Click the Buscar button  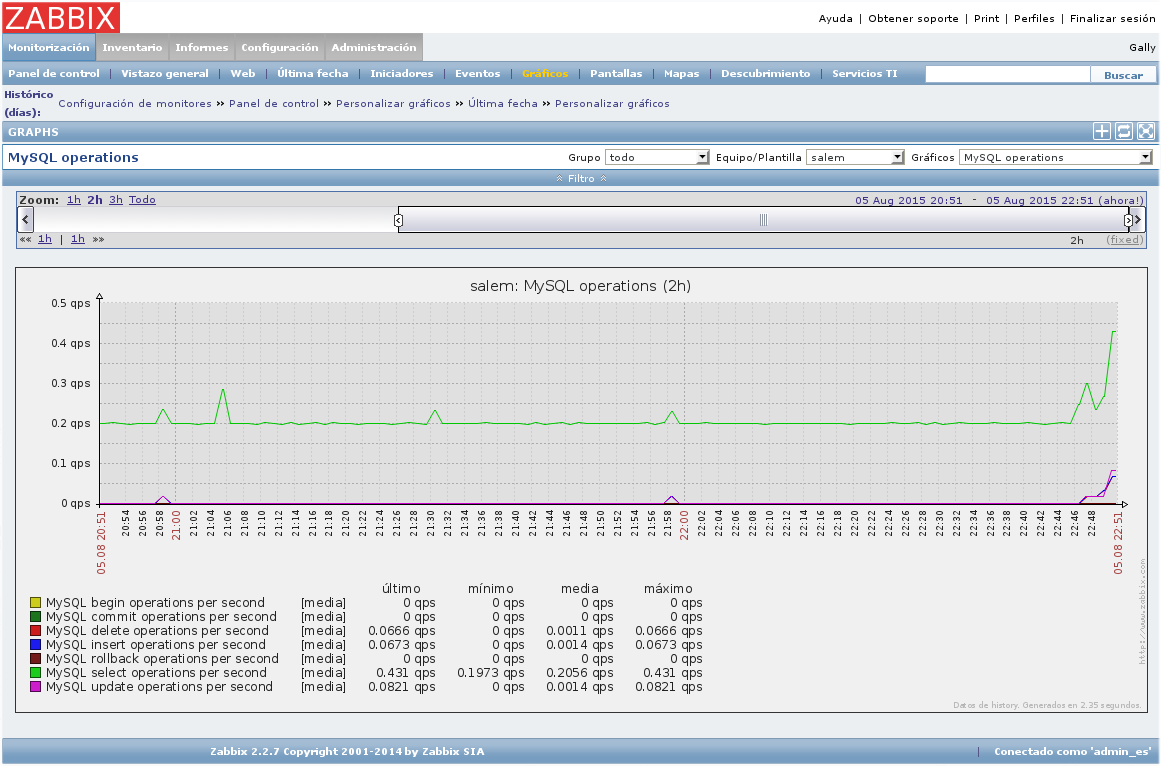pyautogui.click(x=1123, y=75)
